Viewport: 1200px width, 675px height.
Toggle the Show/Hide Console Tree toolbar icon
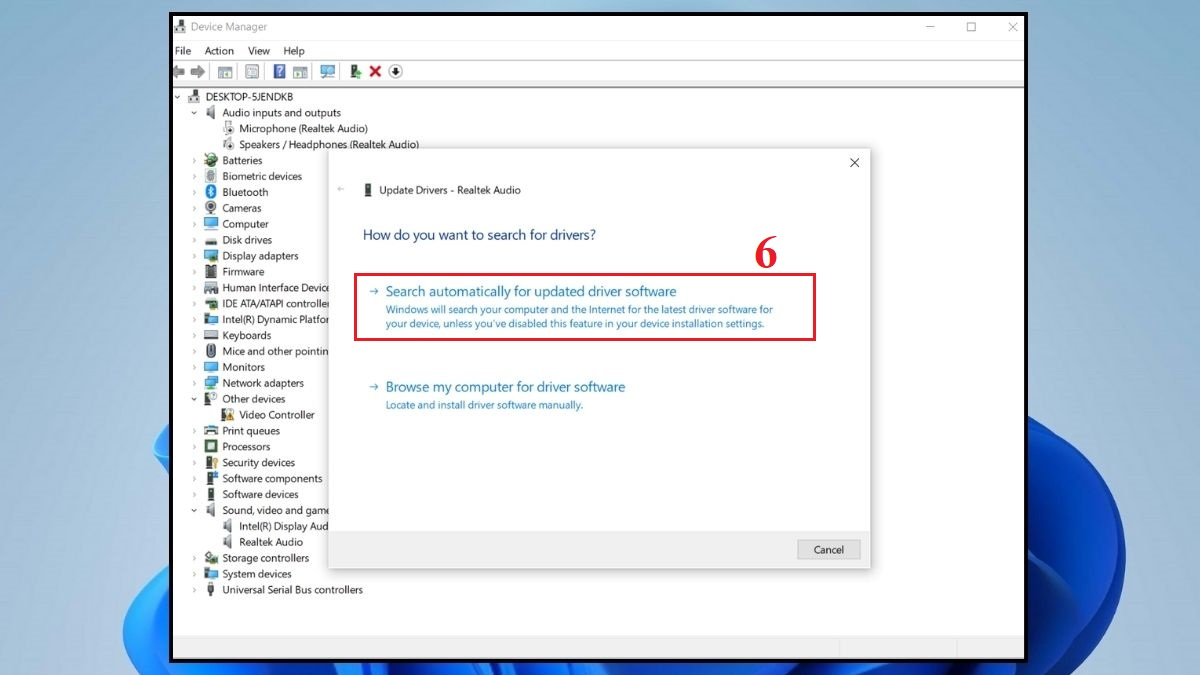pyautogui.click(x=225, y=71)
